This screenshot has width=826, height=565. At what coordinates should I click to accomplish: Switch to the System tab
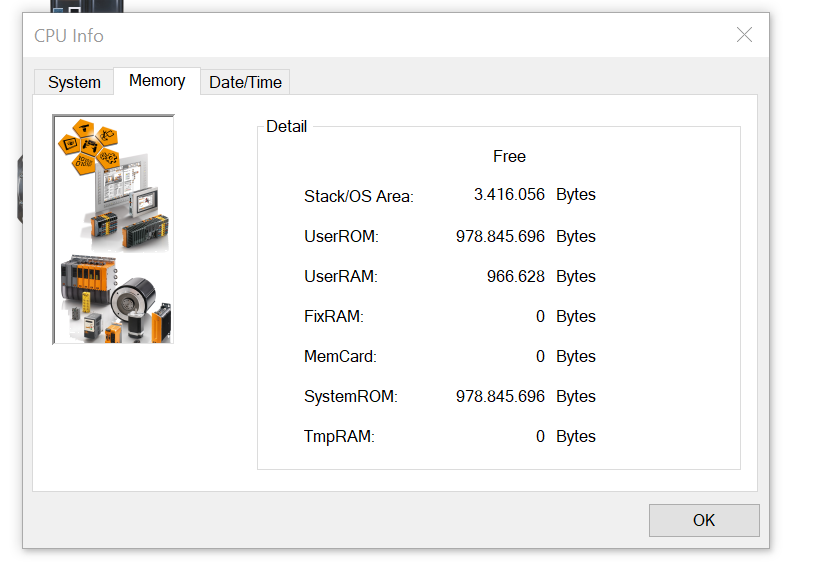tap(74, 82)
